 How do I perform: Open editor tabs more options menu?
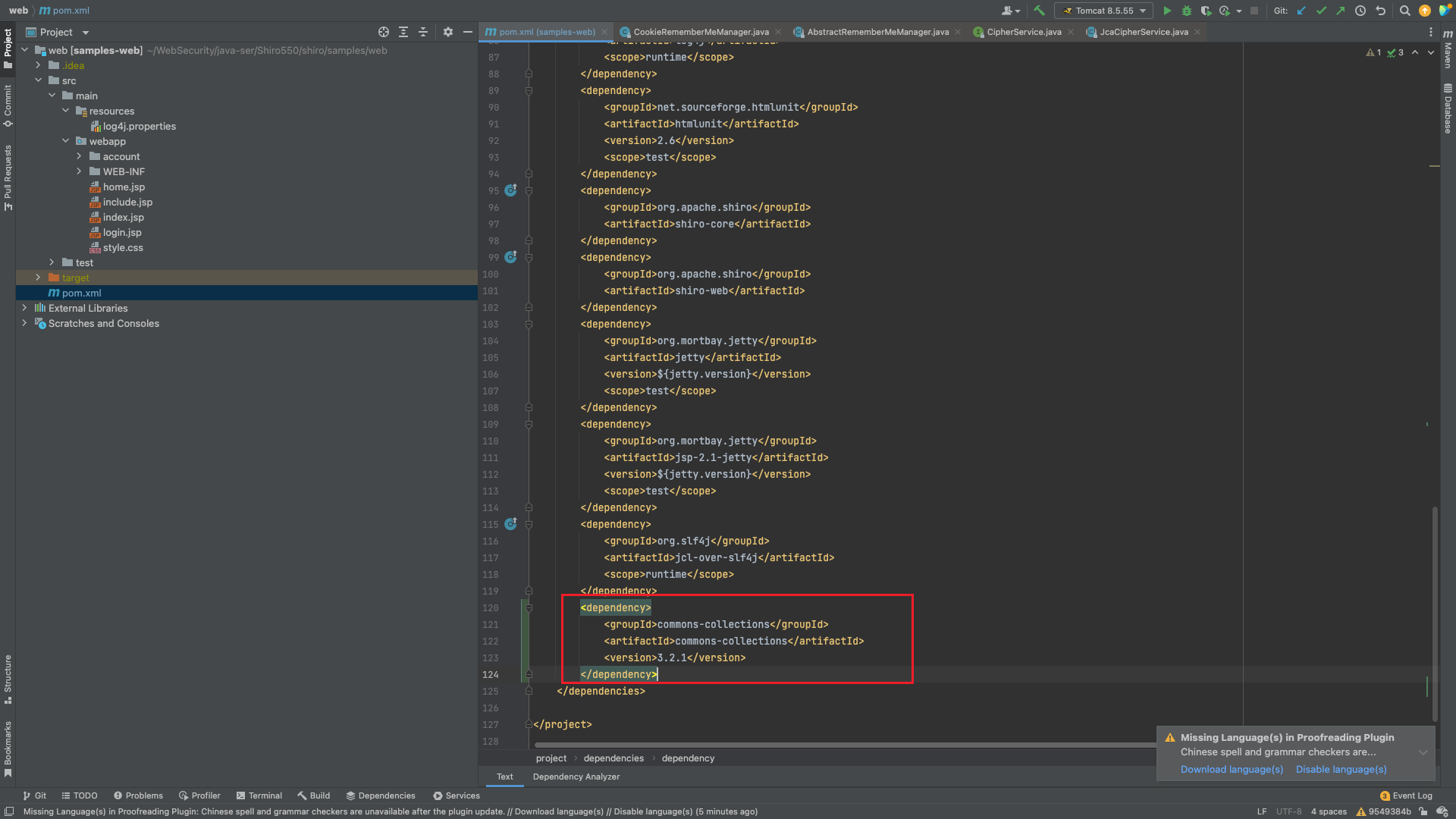coord(1431,32)
